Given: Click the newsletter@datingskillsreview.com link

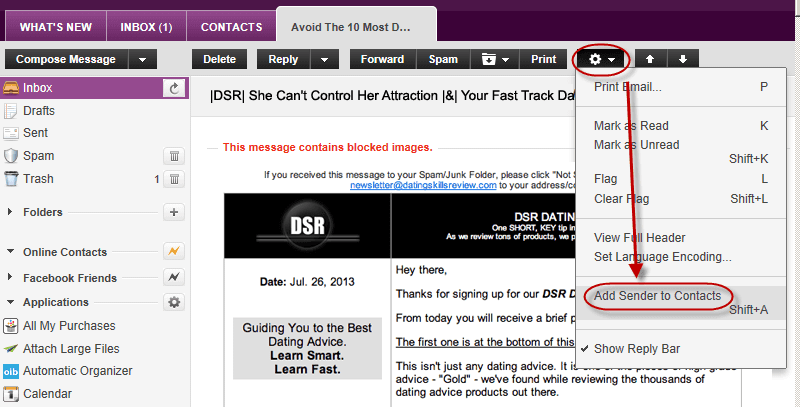Looking at the screenshot, I should click(422, 185).
